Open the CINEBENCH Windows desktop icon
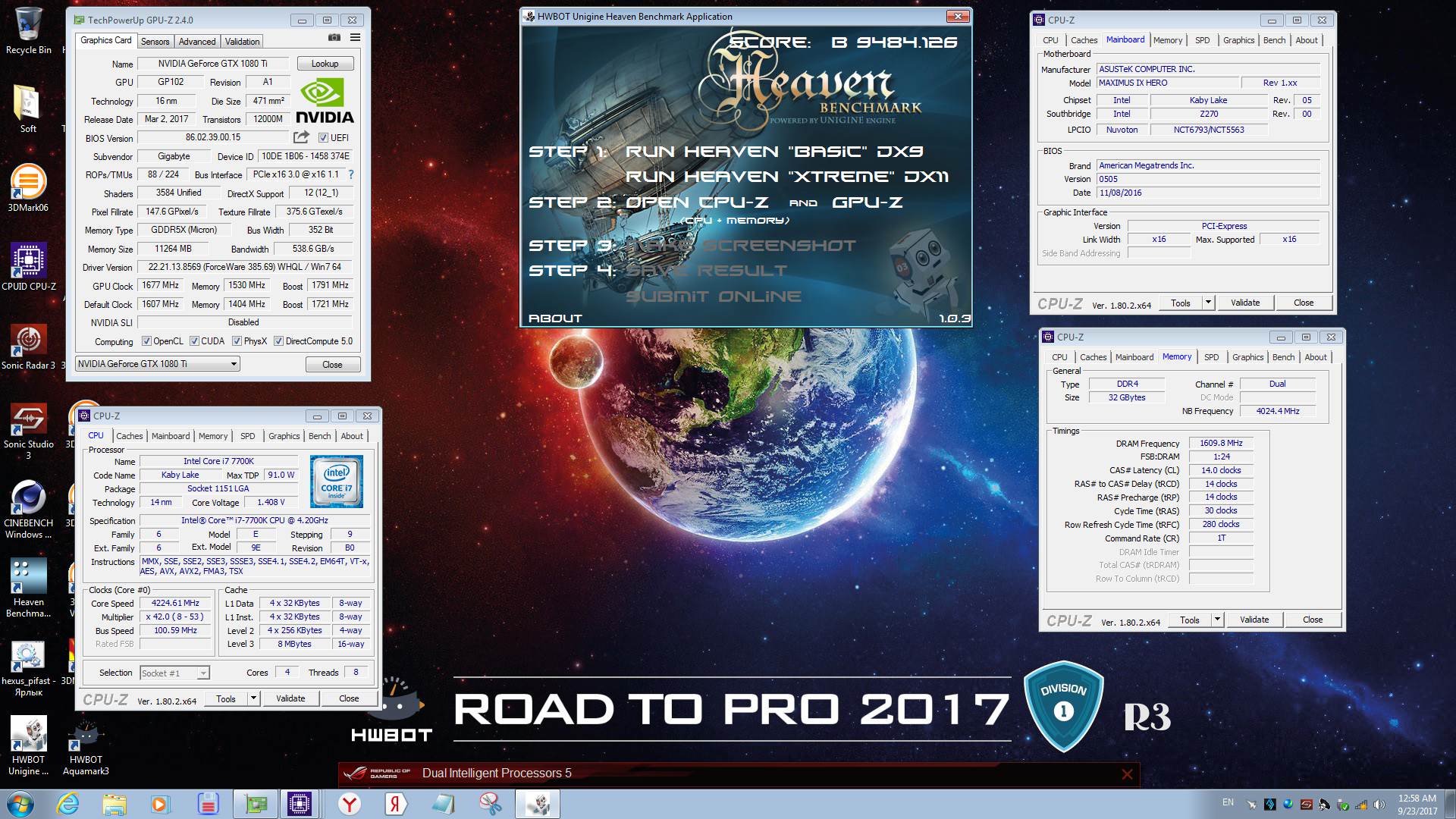Viewport: 1456px width, 819px height. (x=28, y=509)
